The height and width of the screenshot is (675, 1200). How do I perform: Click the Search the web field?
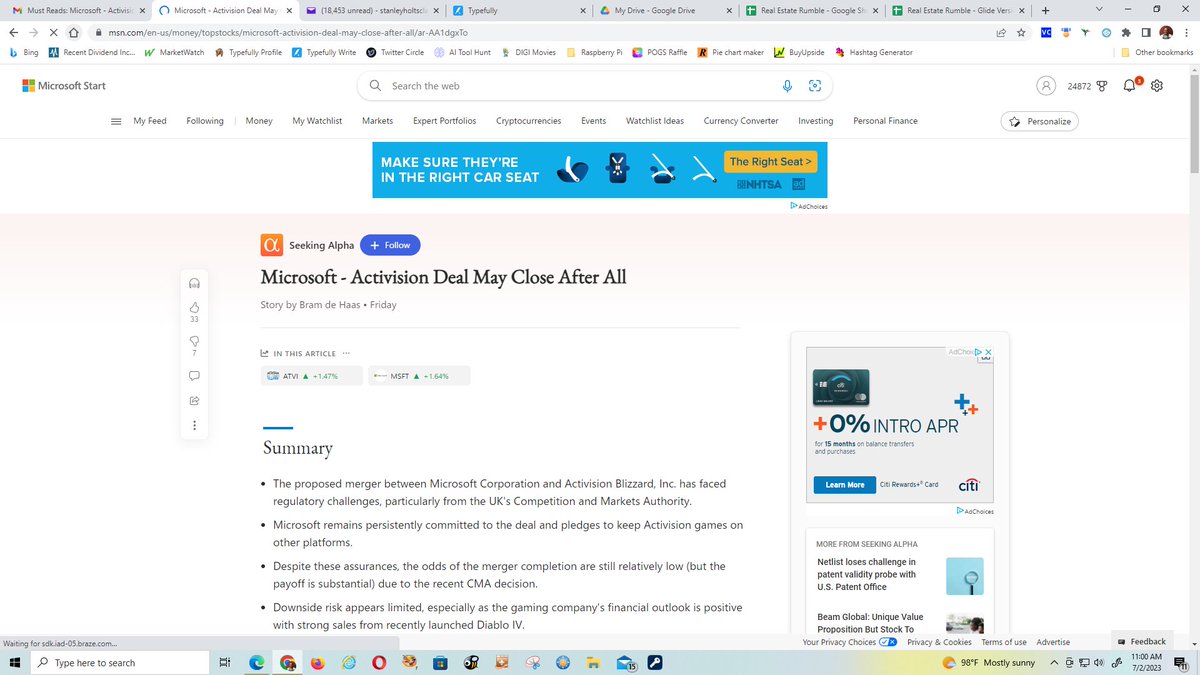pos(596,86)
